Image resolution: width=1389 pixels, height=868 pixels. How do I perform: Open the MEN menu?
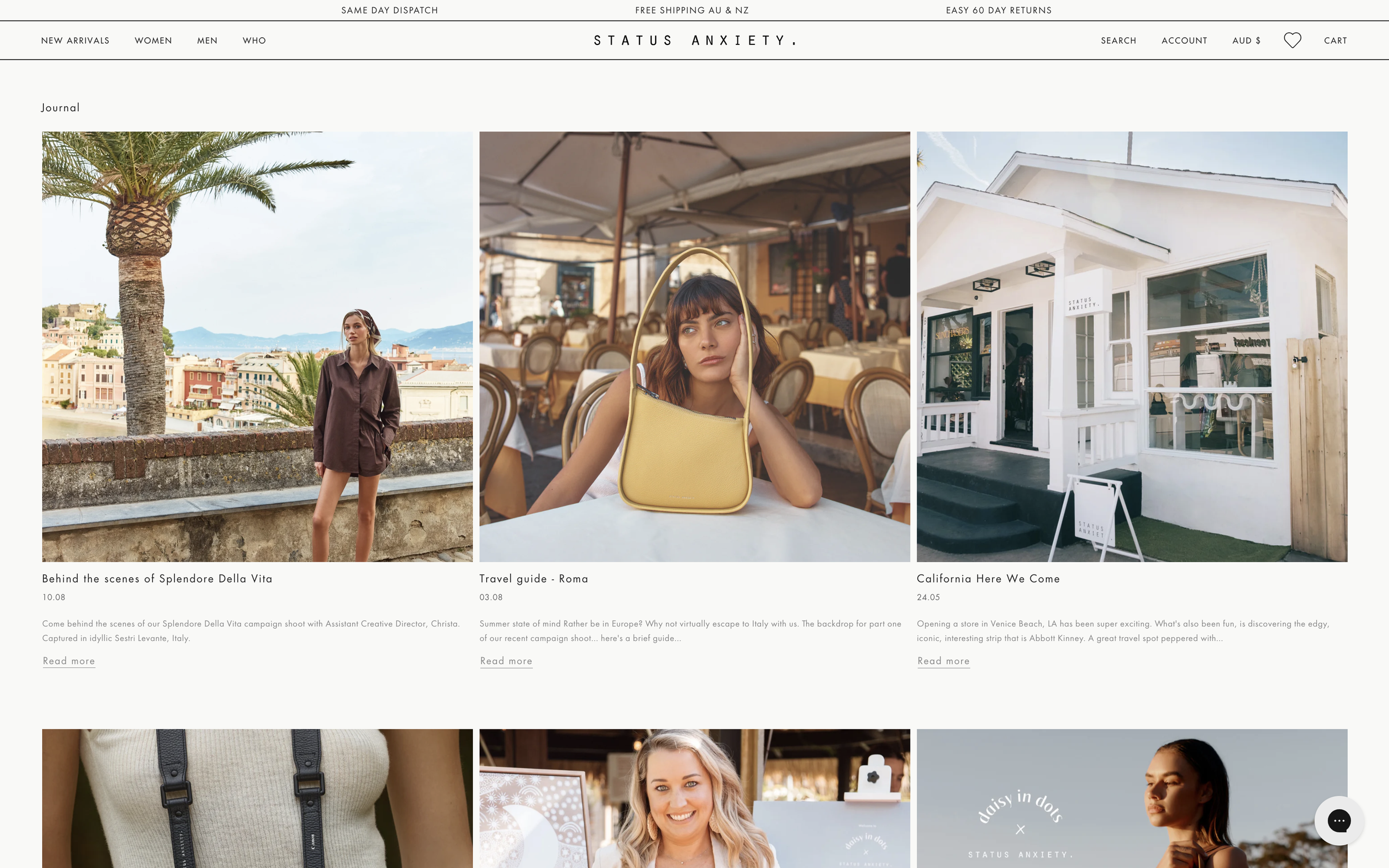pyautogui.click(x=207, y=40)
